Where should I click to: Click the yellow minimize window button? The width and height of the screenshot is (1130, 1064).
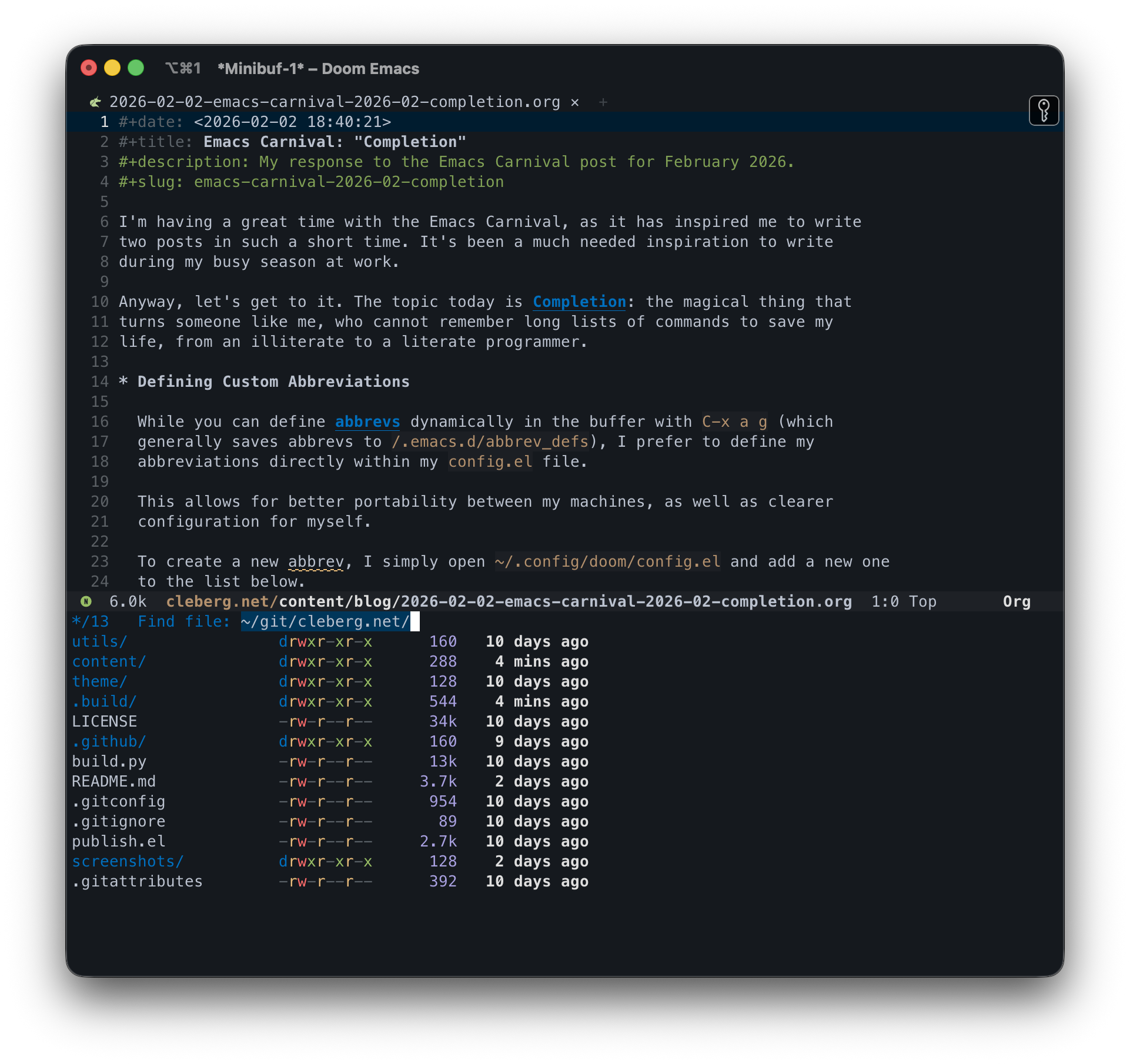(x=112, y=68)
